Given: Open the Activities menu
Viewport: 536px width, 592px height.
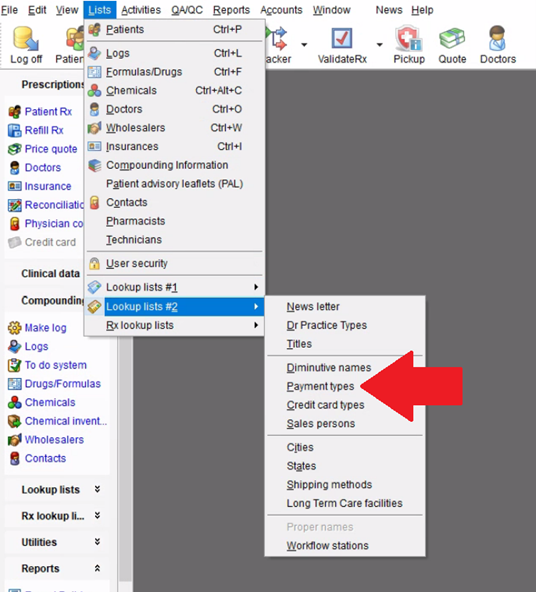Looking at the screenshot, I should point(141,10).
